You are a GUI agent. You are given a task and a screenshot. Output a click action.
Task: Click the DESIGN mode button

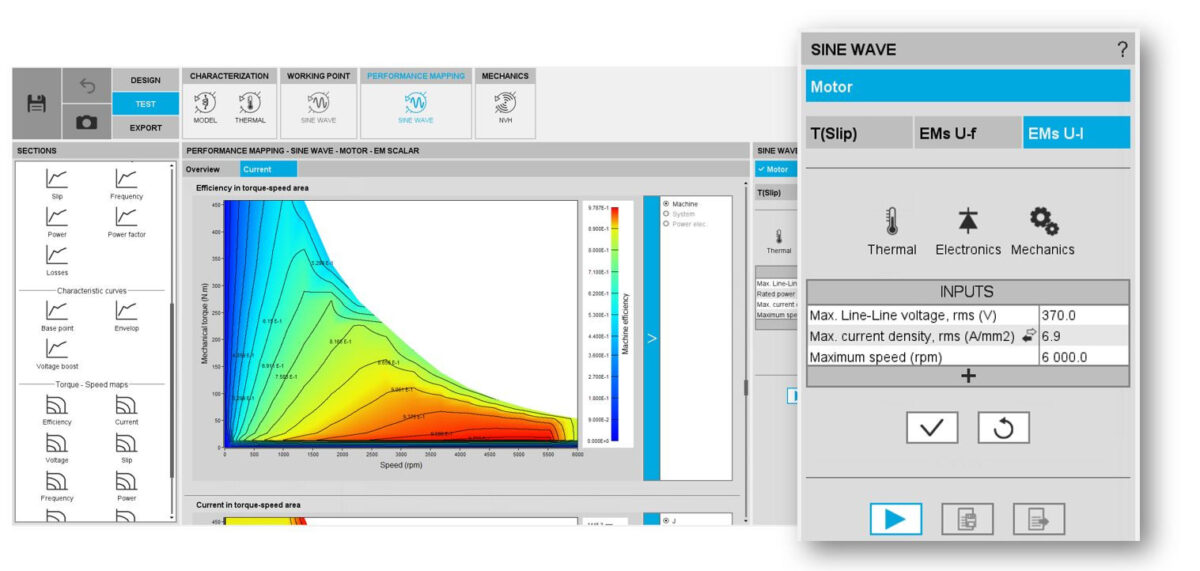(145, 80)
